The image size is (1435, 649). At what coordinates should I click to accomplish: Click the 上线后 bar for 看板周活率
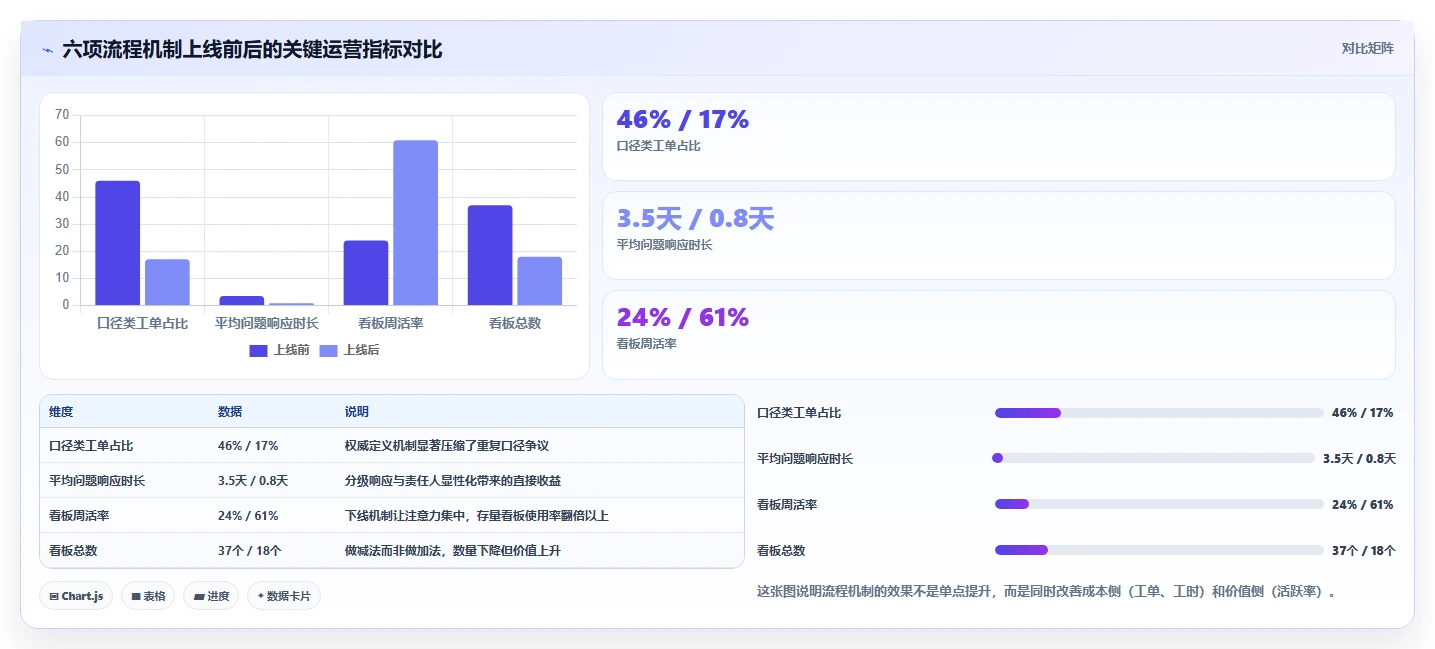pyautogui.click(x=415, y=223)
